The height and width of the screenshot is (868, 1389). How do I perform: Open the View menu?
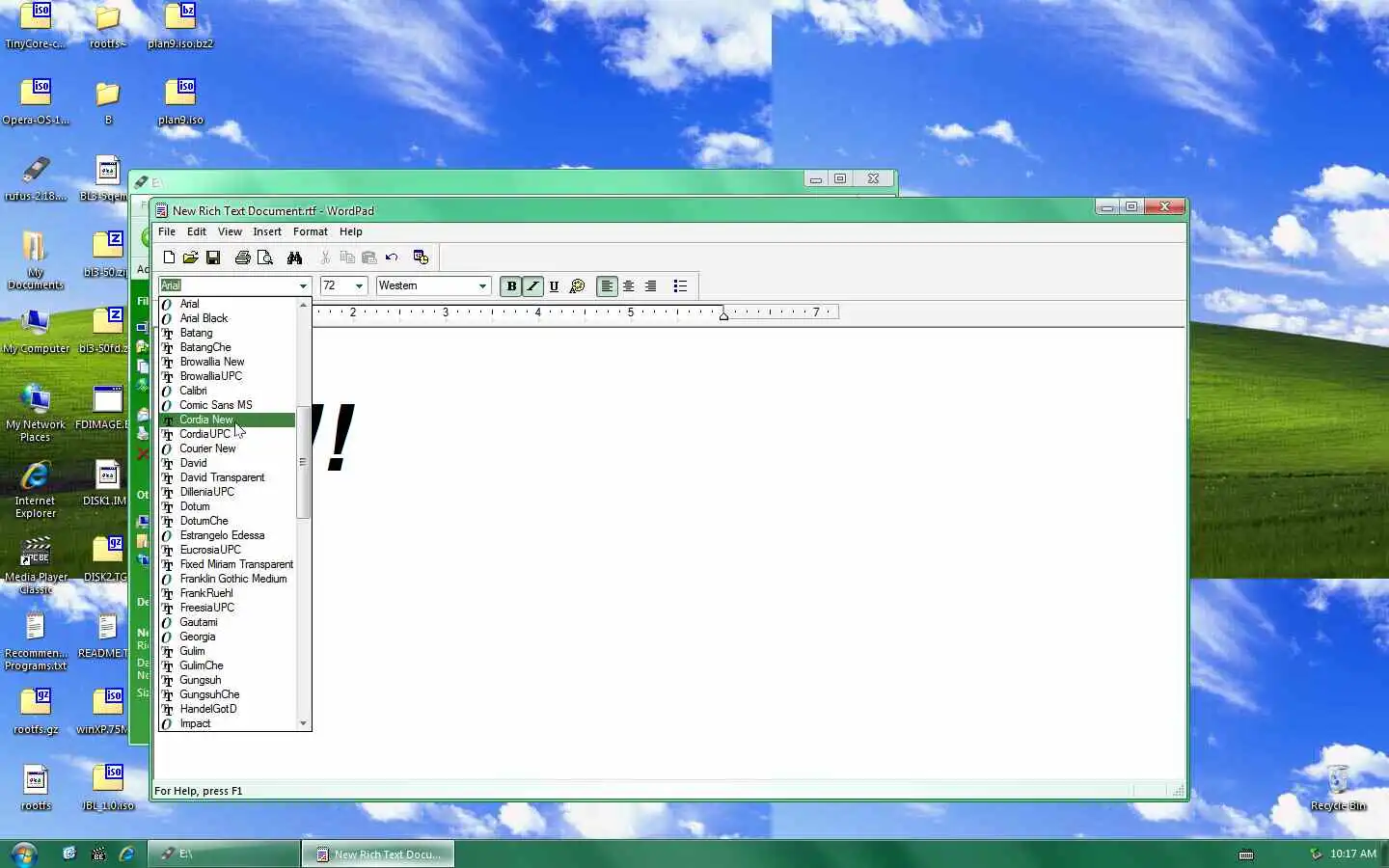pyautogui.click(x=230, y=231)
